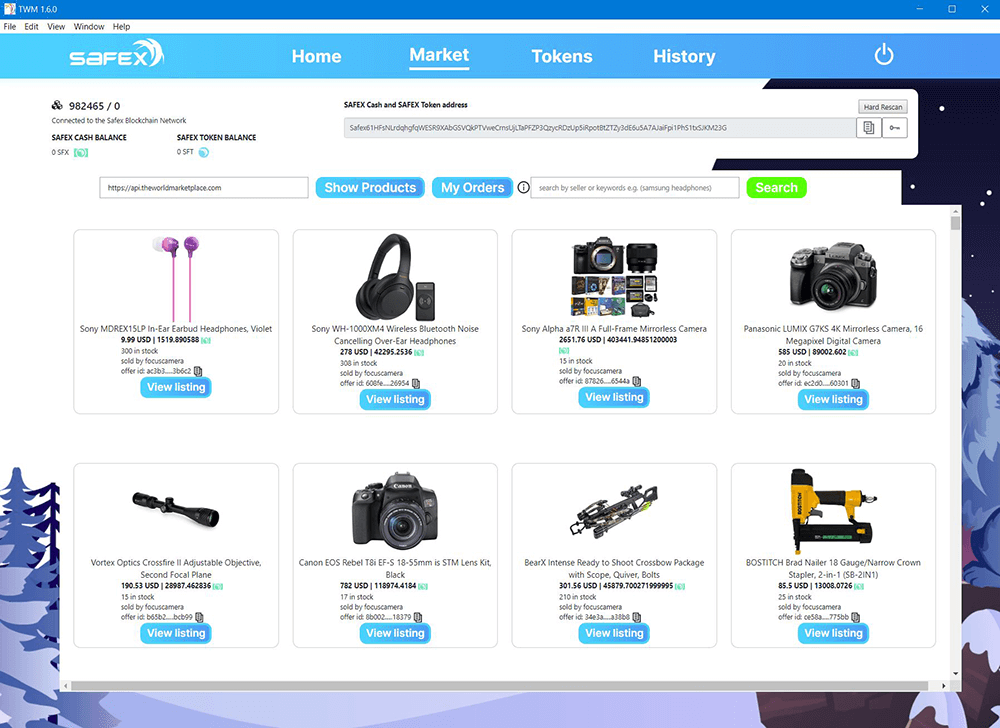The height and width of the screenshot is (728, 1000).
Task: Click SFX icon next to 1519.890588 price
Action: coord(206,340)
